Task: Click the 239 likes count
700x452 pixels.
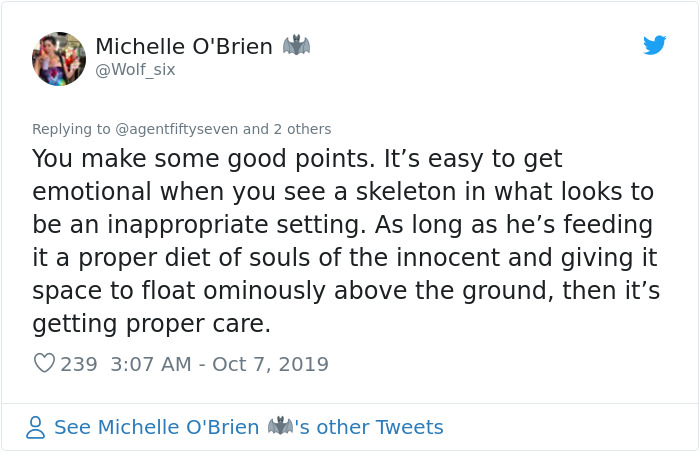Action: [79, 364]
